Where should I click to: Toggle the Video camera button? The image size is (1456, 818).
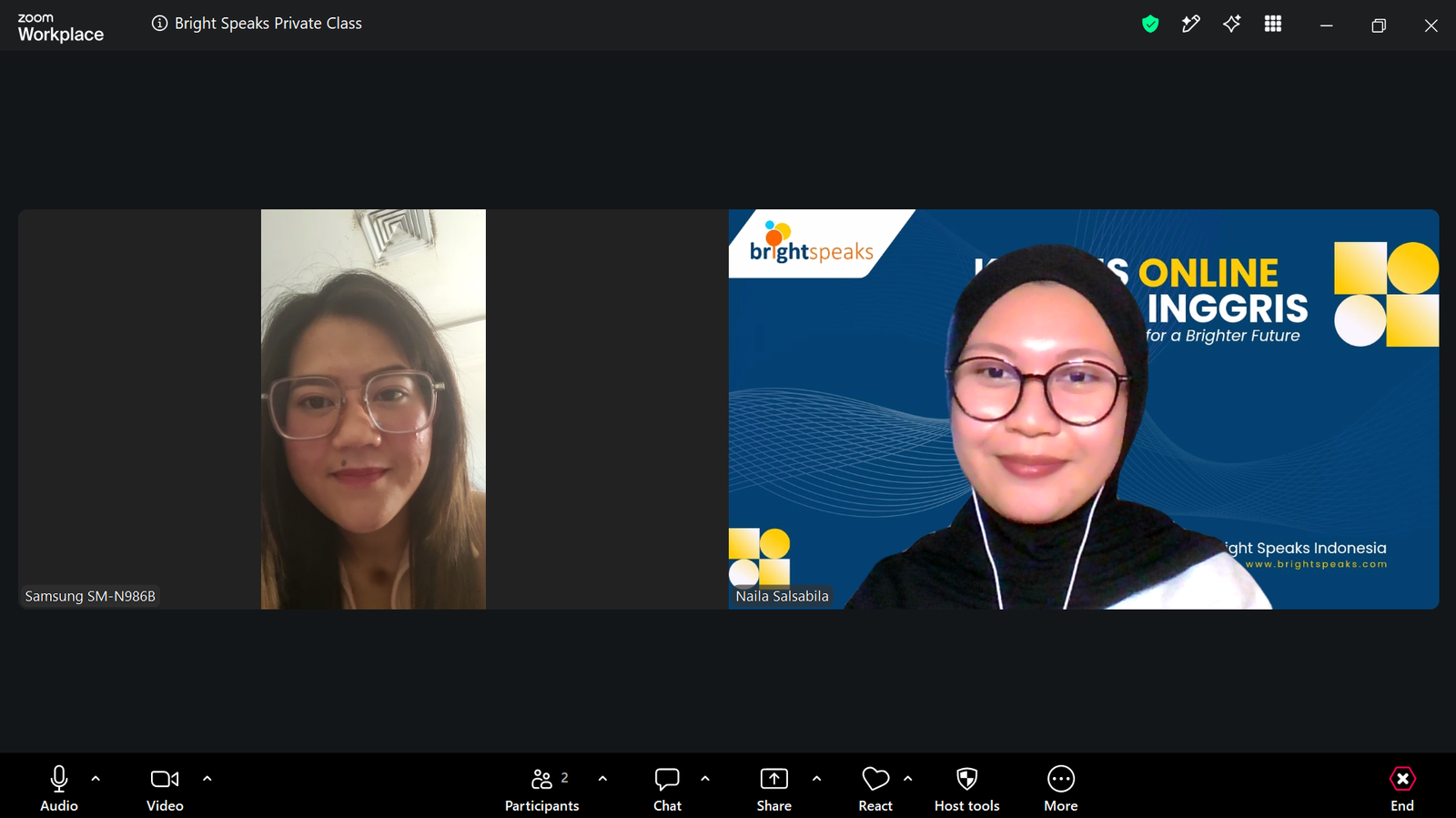tap(165, 788)
